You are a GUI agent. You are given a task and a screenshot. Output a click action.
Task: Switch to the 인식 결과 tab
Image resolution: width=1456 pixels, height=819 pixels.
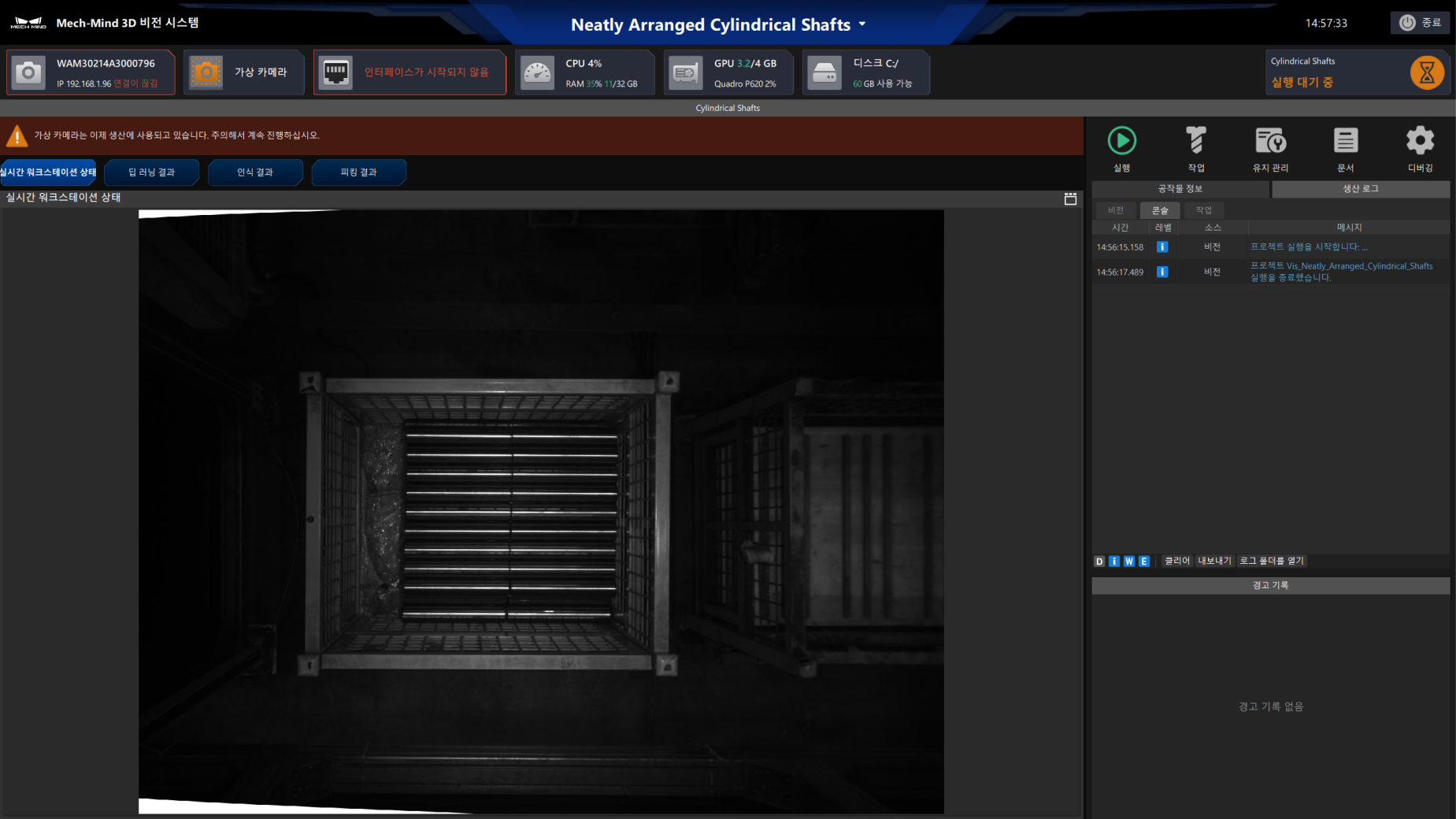(255, 172)
